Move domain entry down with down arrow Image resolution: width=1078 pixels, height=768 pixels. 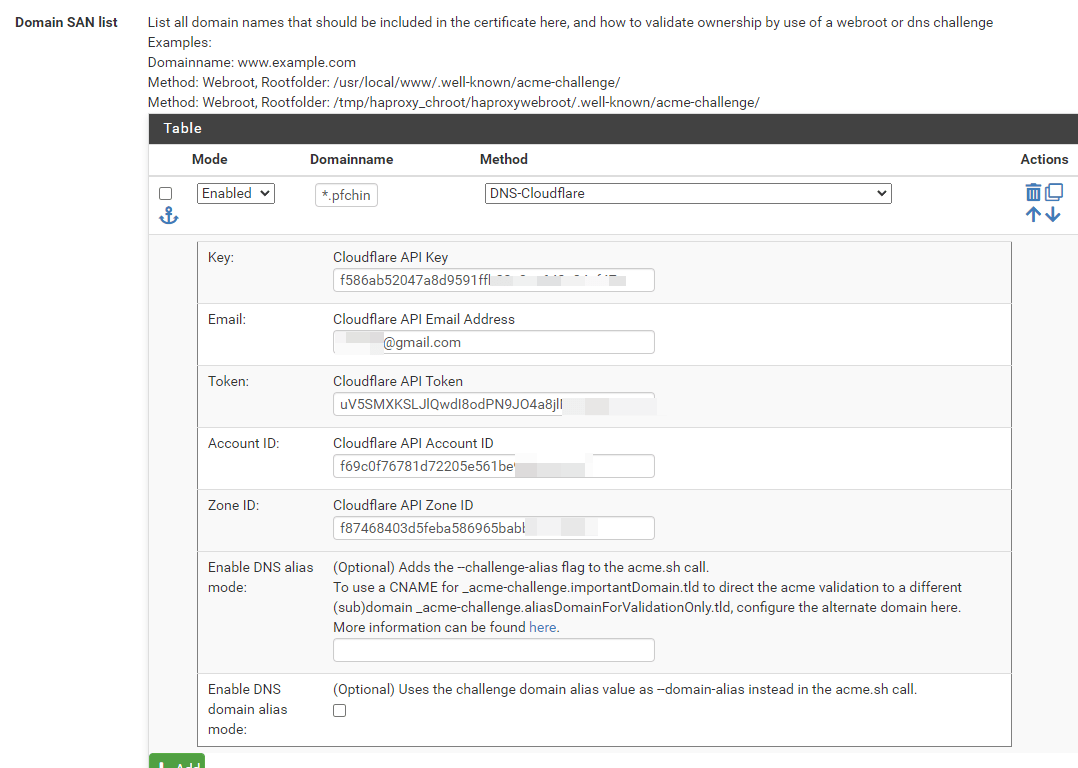1053,214
